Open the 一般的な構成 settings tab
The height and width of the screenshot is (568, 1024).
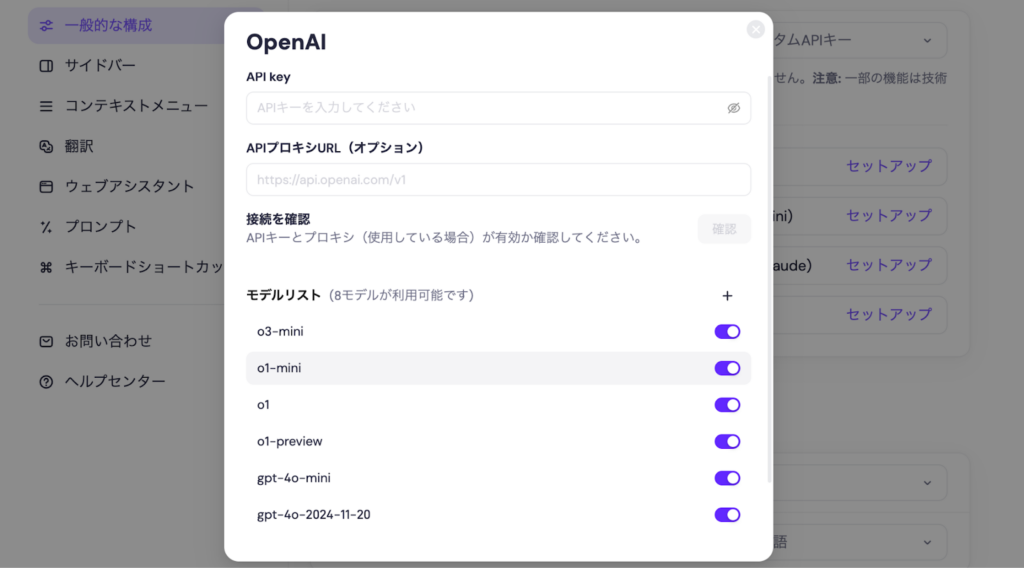(108, 25)
